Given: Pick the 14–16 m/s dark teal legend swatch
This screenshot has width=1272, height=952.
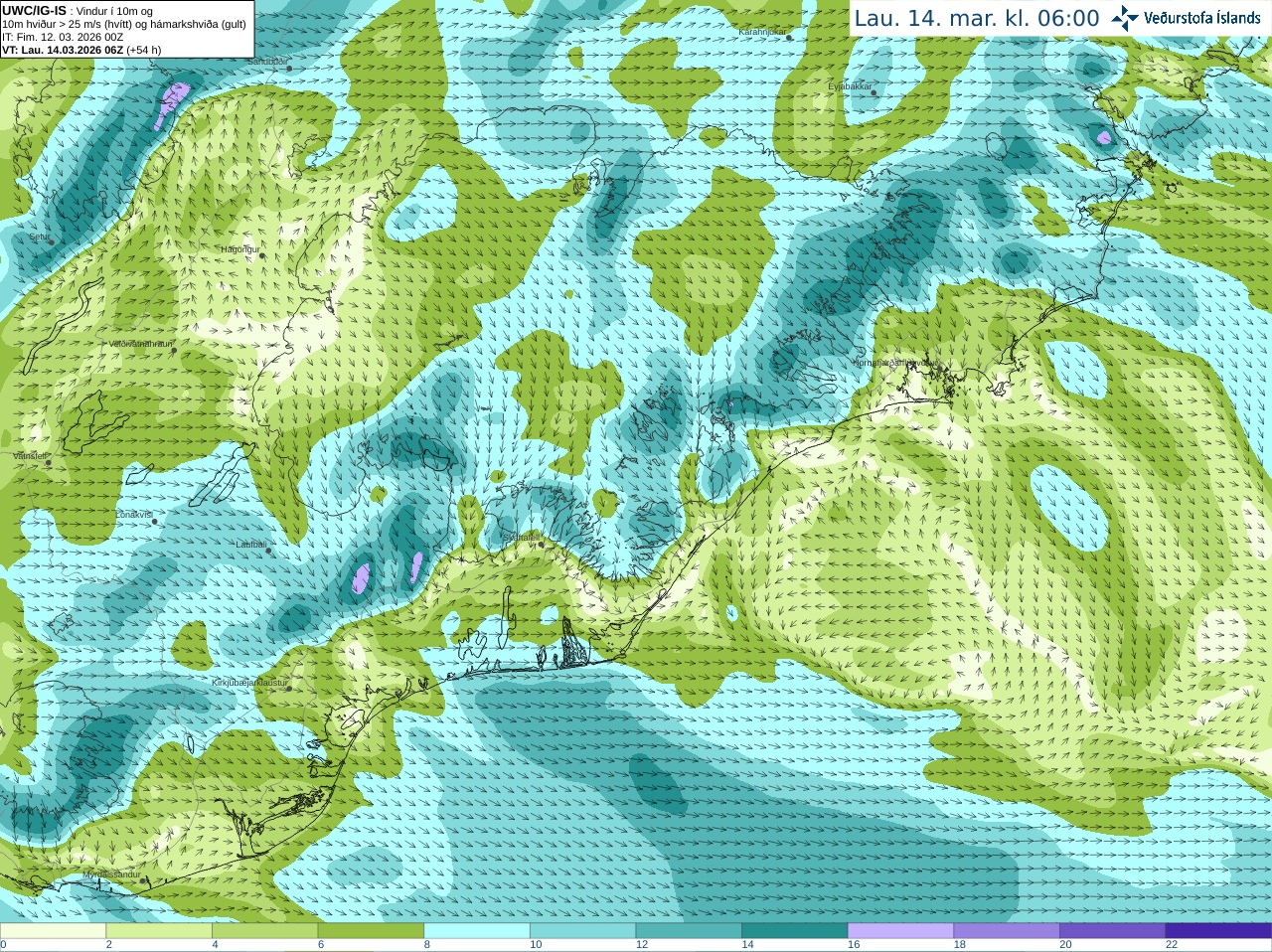Looking at the screenshot, I should tap(795, 930).
